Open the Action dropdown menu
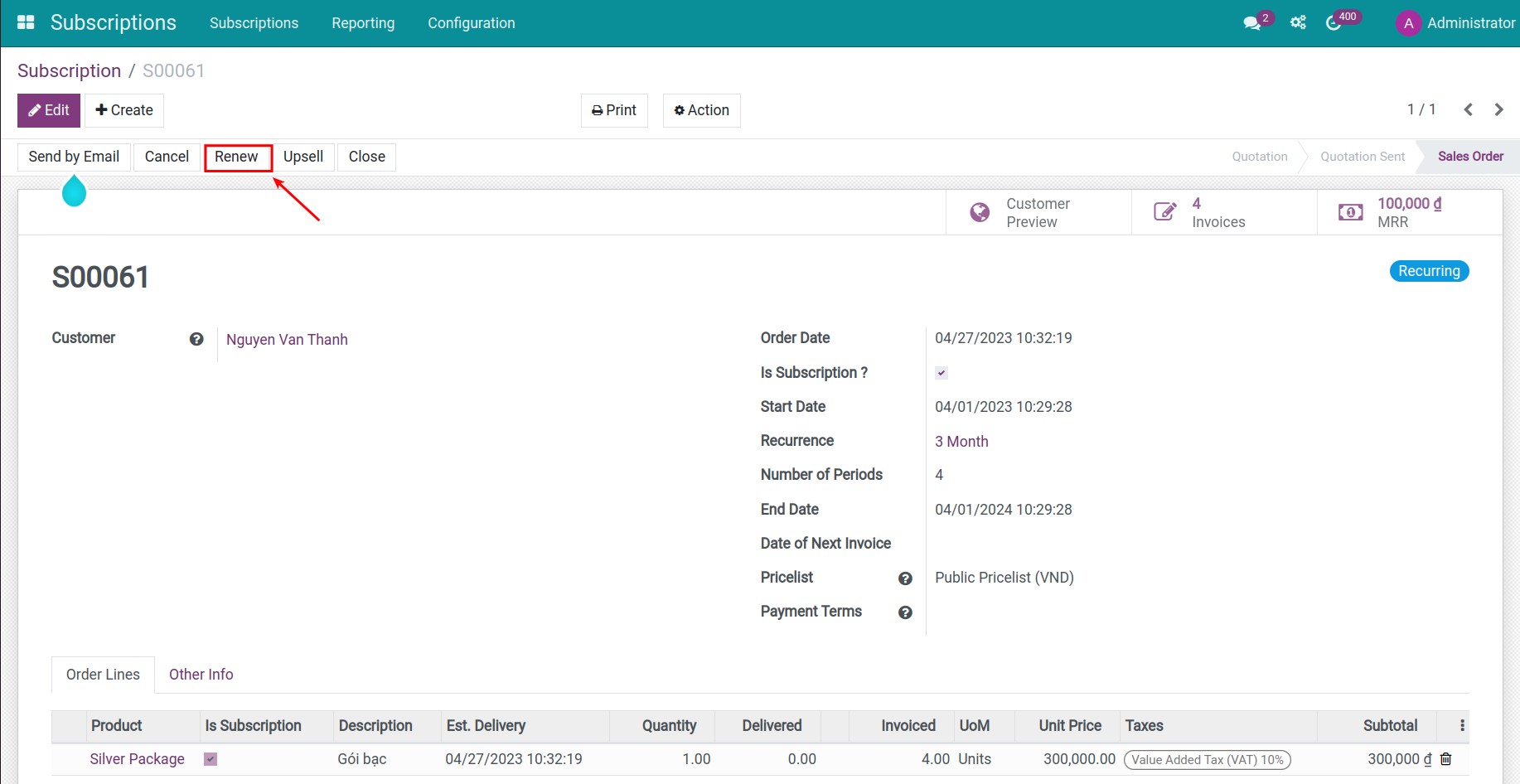1520x784 pixels. 700,109
